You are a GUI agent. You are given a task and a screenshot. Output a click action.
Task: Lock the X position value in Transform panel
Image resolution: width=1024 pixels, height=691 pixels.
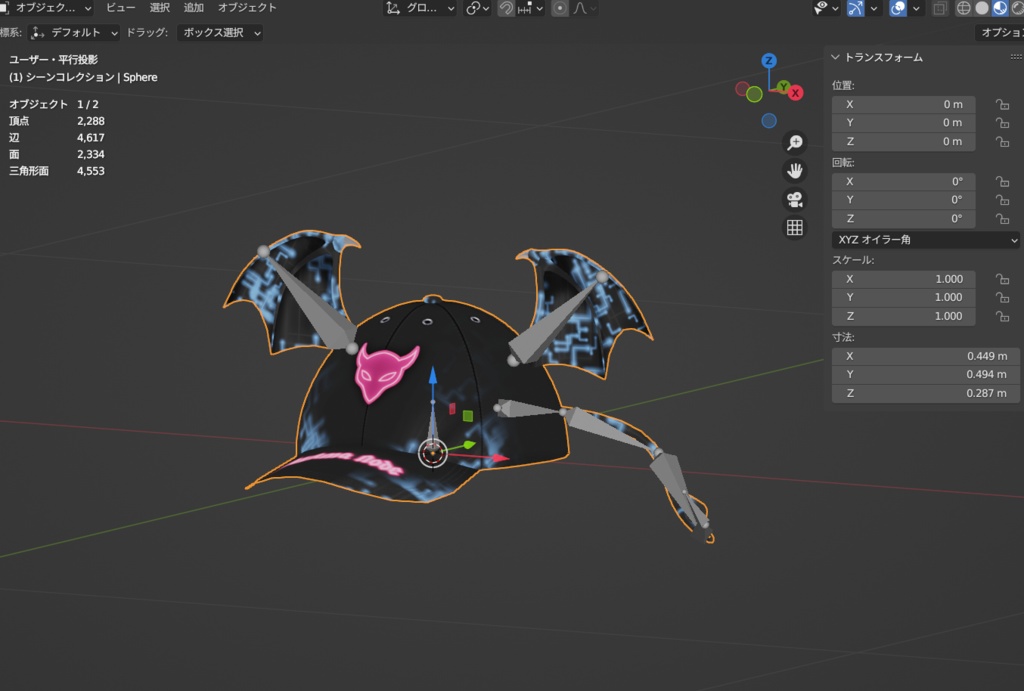(x=1003, y=104)
